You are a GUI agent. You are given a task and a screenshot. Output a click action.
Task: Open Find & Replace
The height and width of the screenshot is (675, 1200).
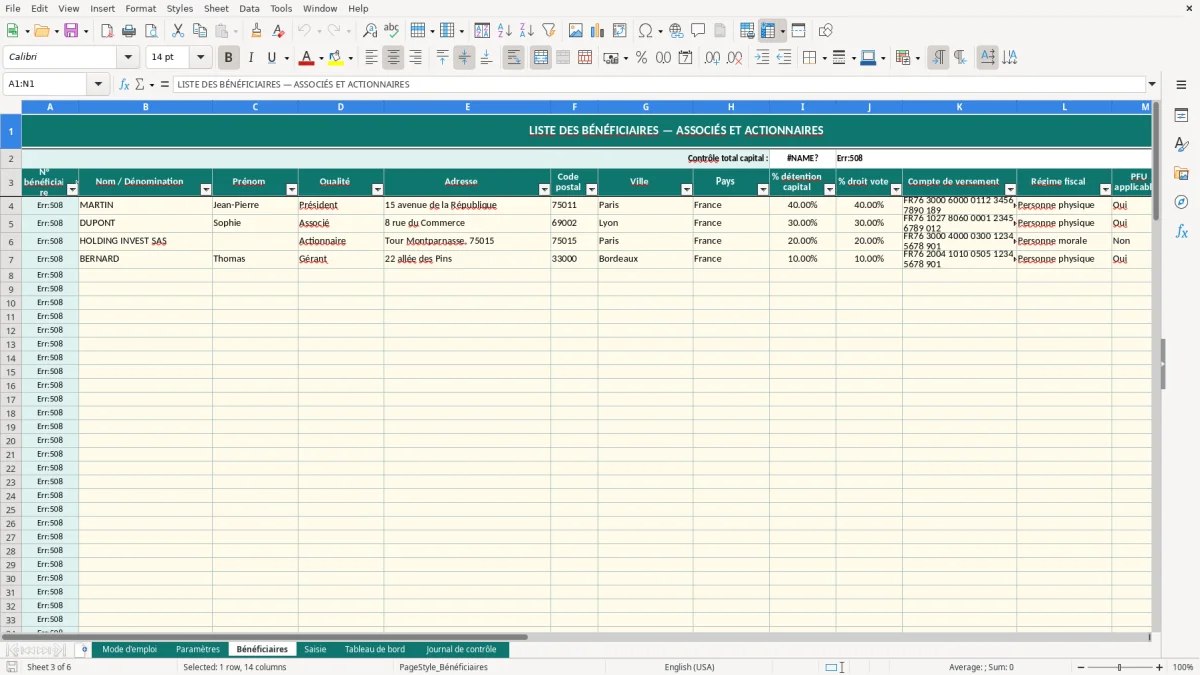point(370,31)
